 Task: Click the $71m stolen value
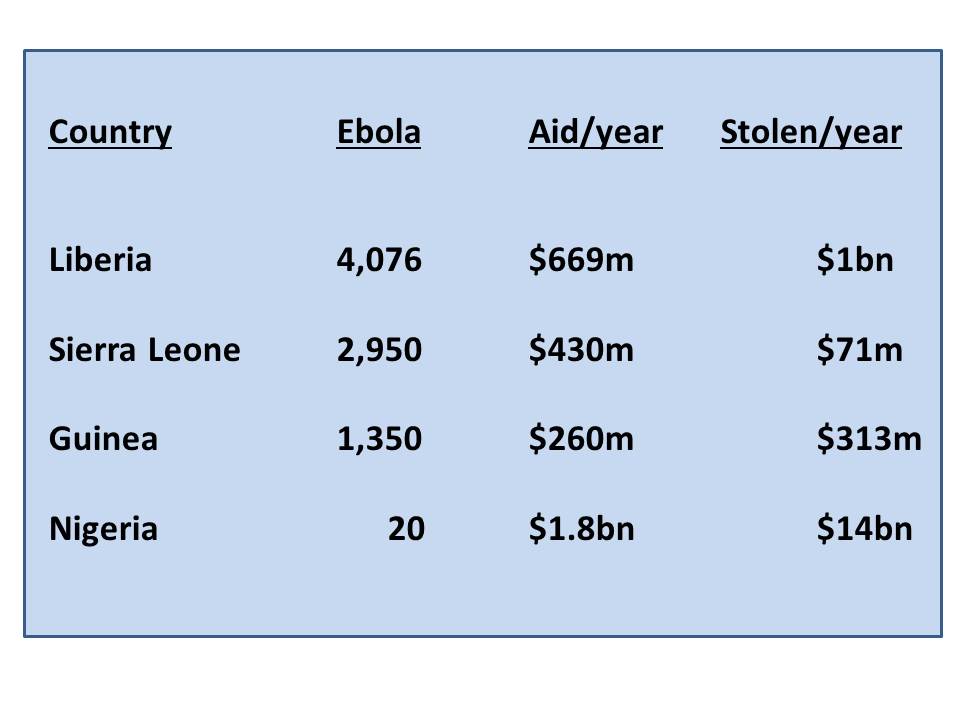[x=860, y=350]
